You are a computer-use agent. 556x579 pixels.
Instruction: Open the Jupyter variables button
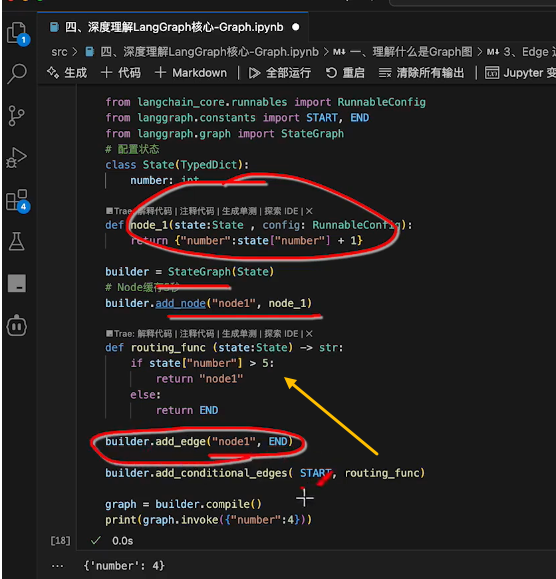pyautogui.click(x=521, y=73)
